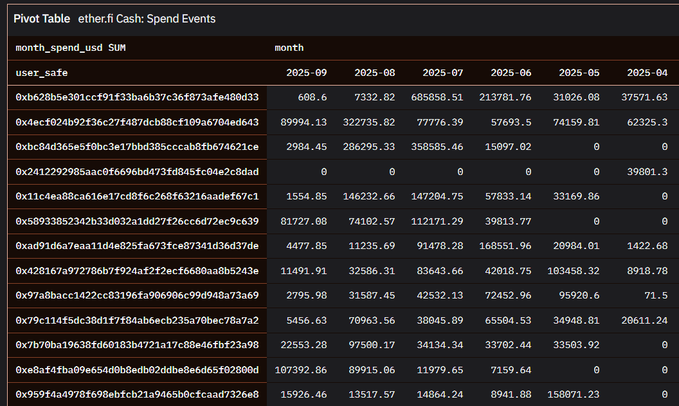Click the cell showing 685858.51
This screenshot has width=679, height=406.
pos(434,97)
